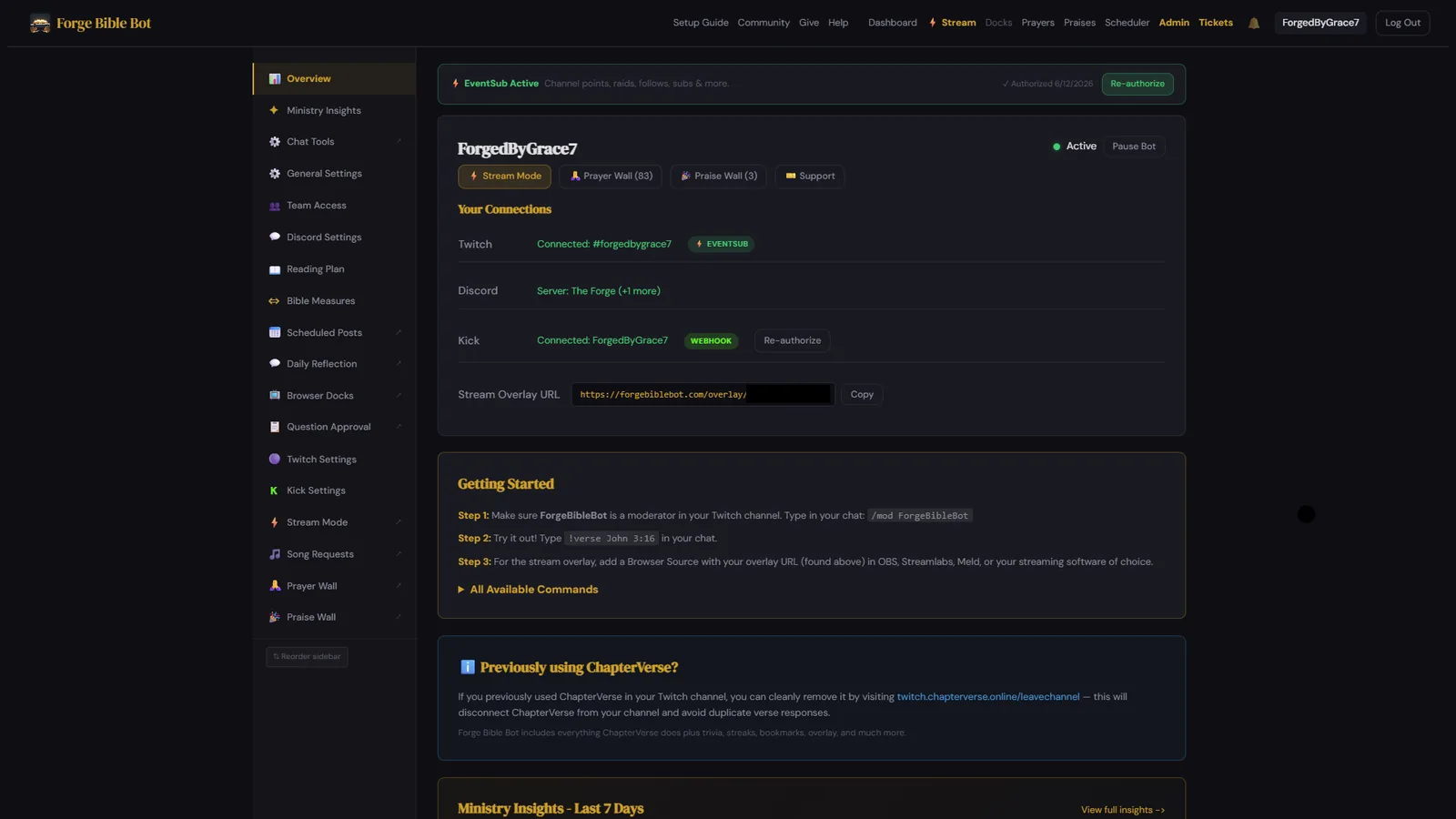Click the Twitch Settings purple circle icon

(x=275, y=460)
